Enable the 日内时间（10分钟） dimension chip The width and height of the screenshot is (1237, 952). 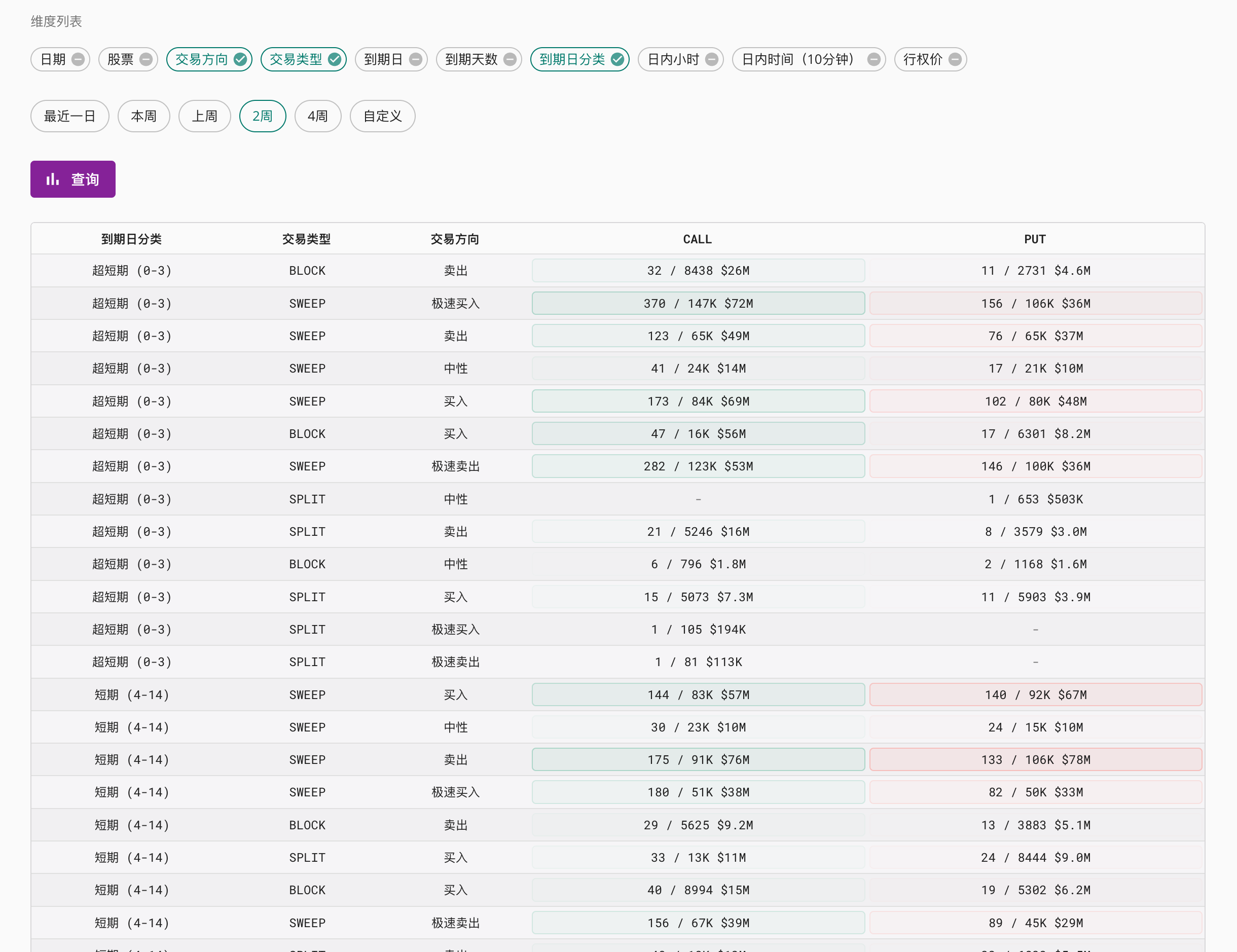809,59
